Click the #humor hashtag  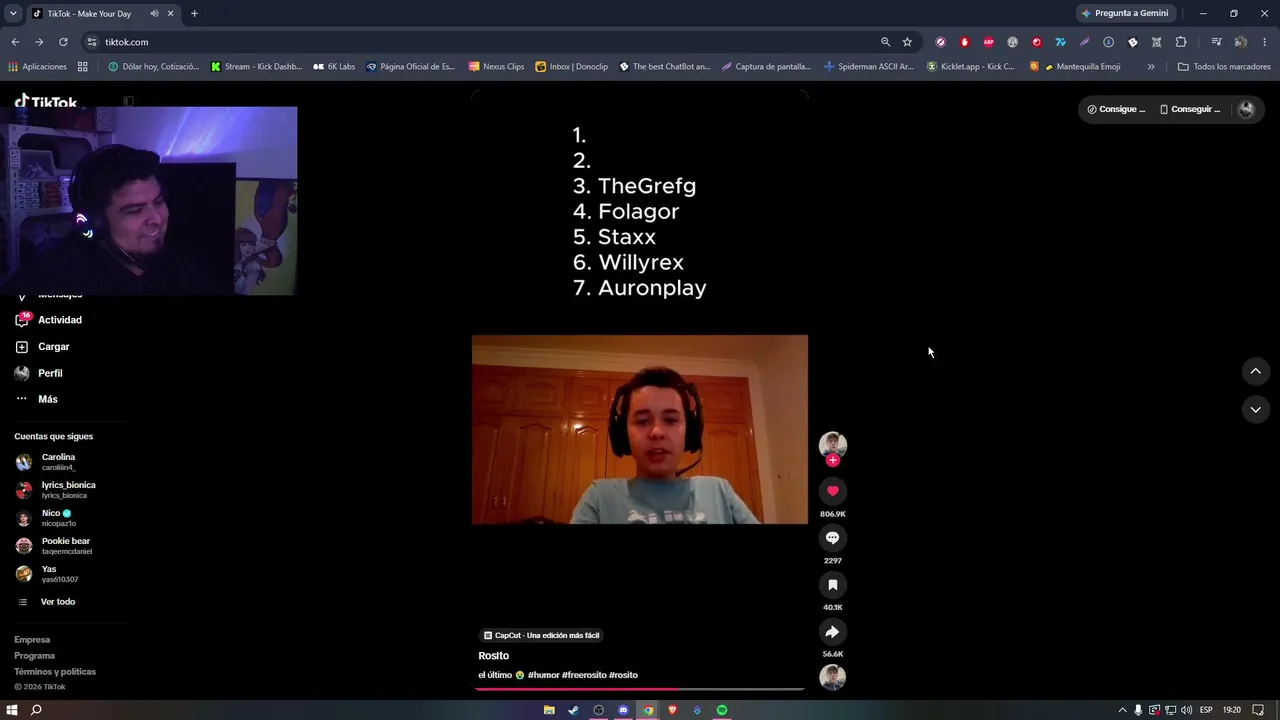pyautogui.click(x=544, y=675)
